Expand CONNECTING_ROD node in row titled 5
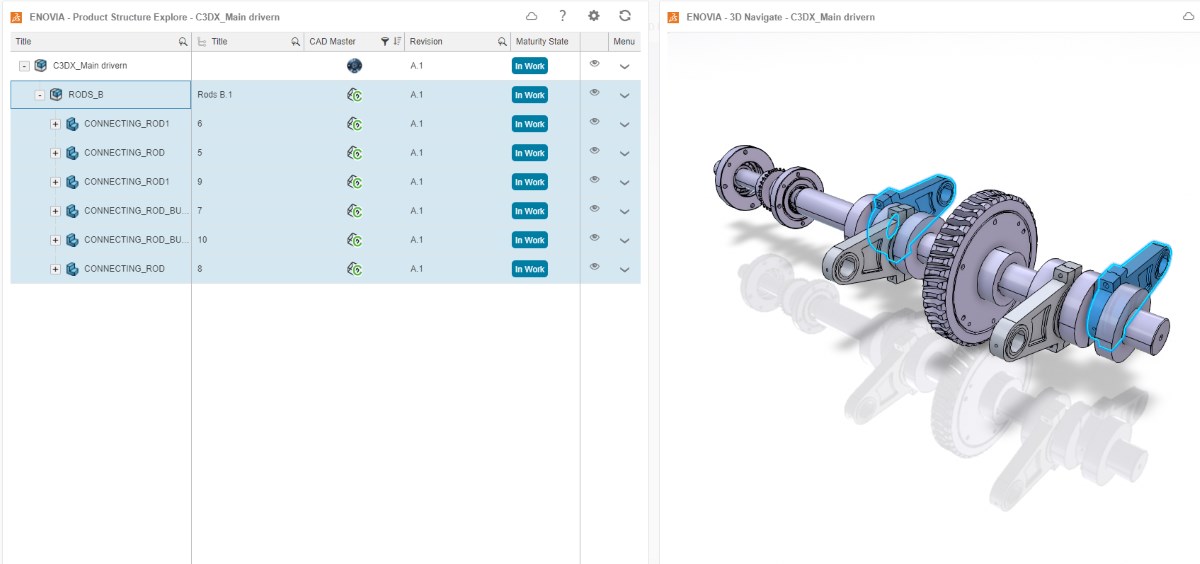The image size is (1200, 564). (56, 153)
